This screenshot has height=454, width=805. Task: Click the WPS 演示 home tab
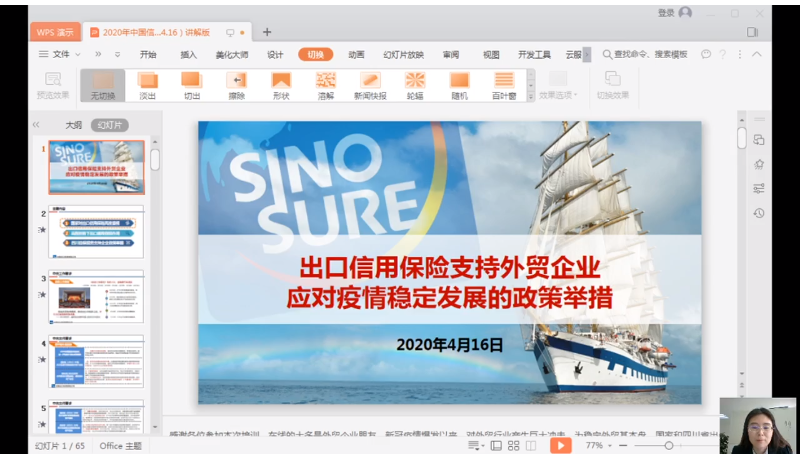[55, 32]
